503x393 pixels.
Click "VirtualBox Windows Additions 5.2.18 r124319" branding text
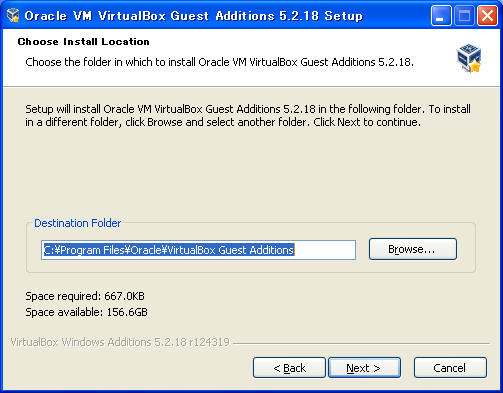click(x=120, y=342)
